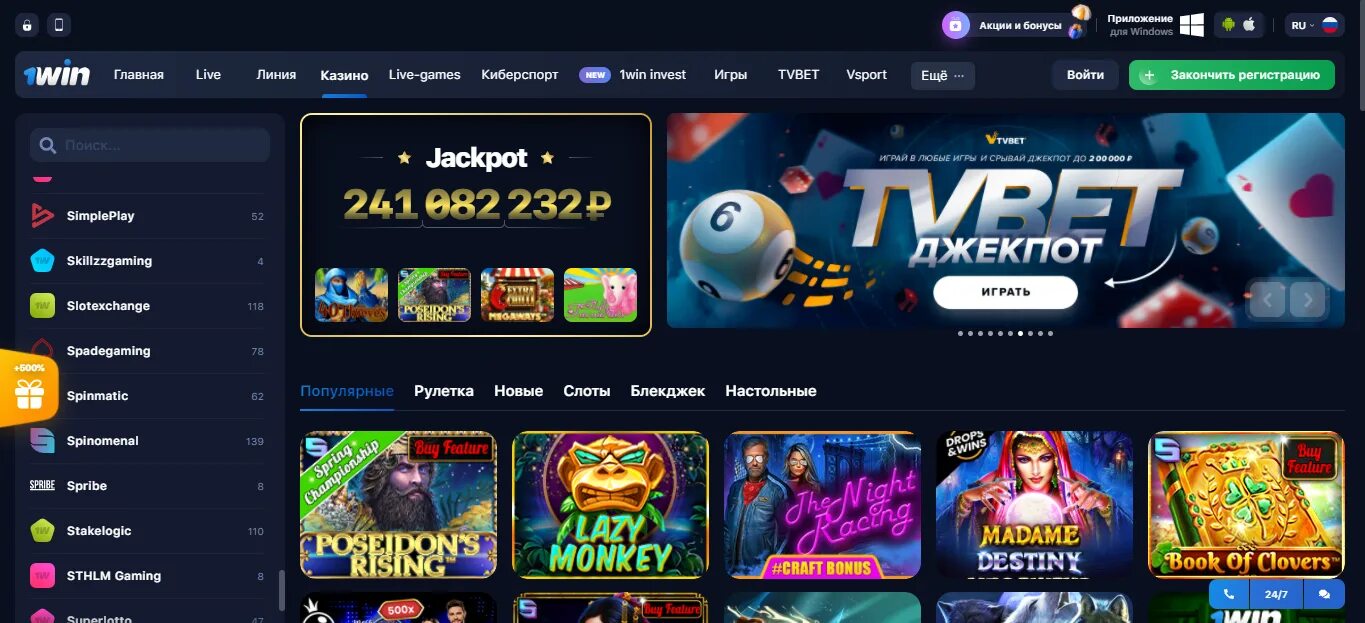Expand the Ещё more menu
Viewport: 1365px width, 623px height.
point(942,75)
